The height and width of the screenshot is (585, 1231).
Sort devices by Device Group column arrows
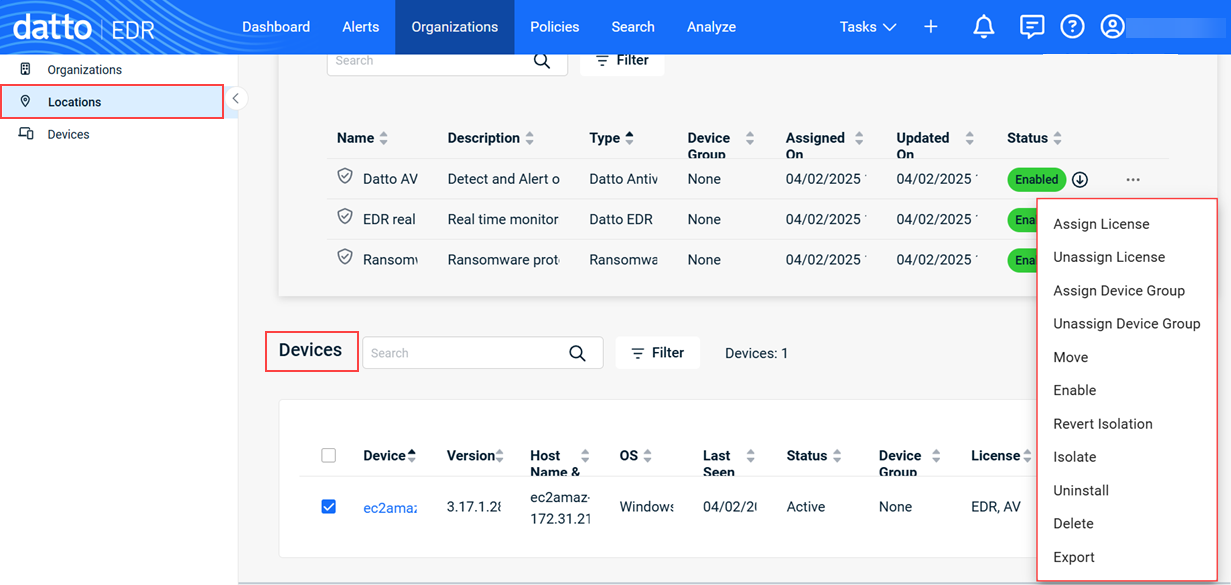[936, 456]
